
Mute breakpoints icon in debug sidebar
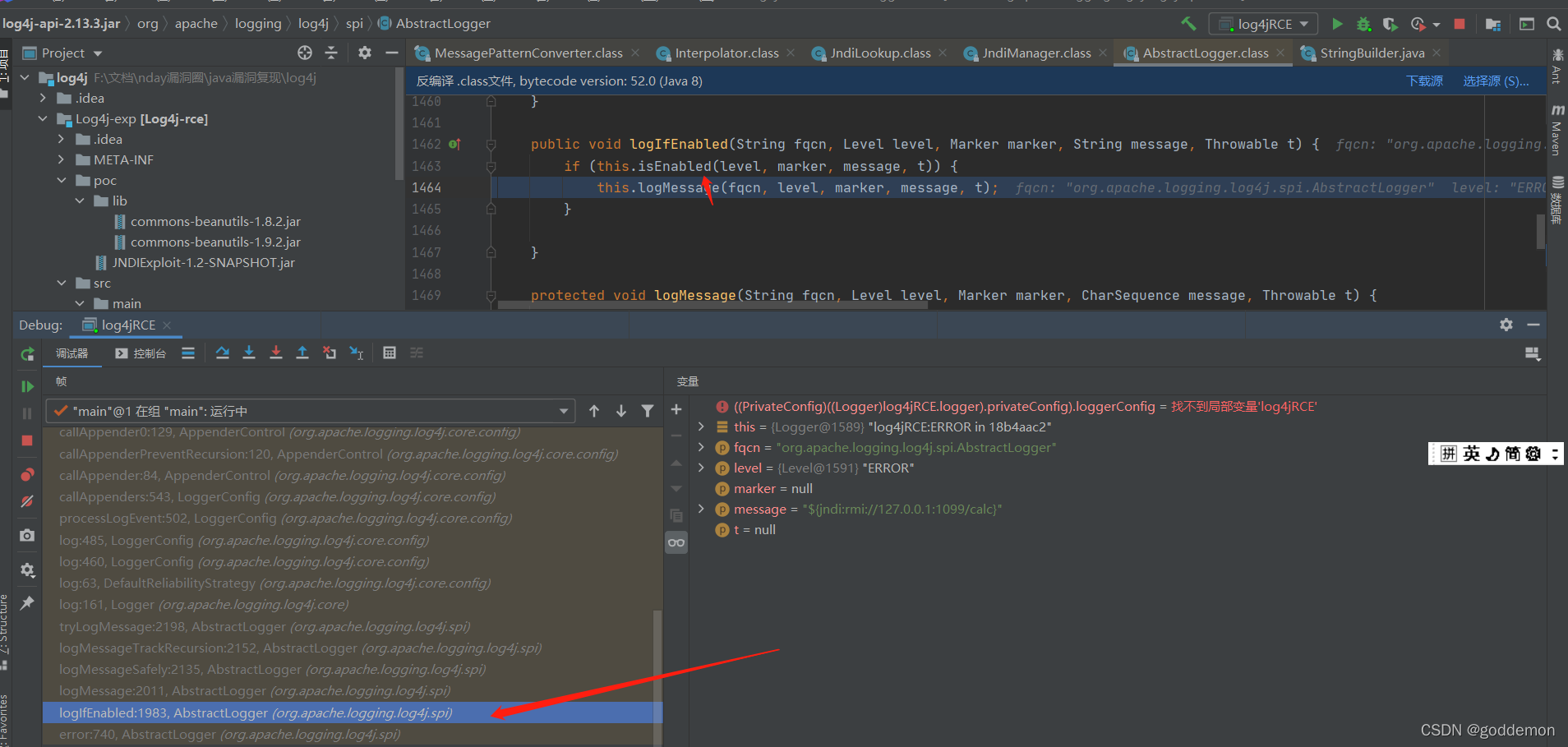[27, 501]
